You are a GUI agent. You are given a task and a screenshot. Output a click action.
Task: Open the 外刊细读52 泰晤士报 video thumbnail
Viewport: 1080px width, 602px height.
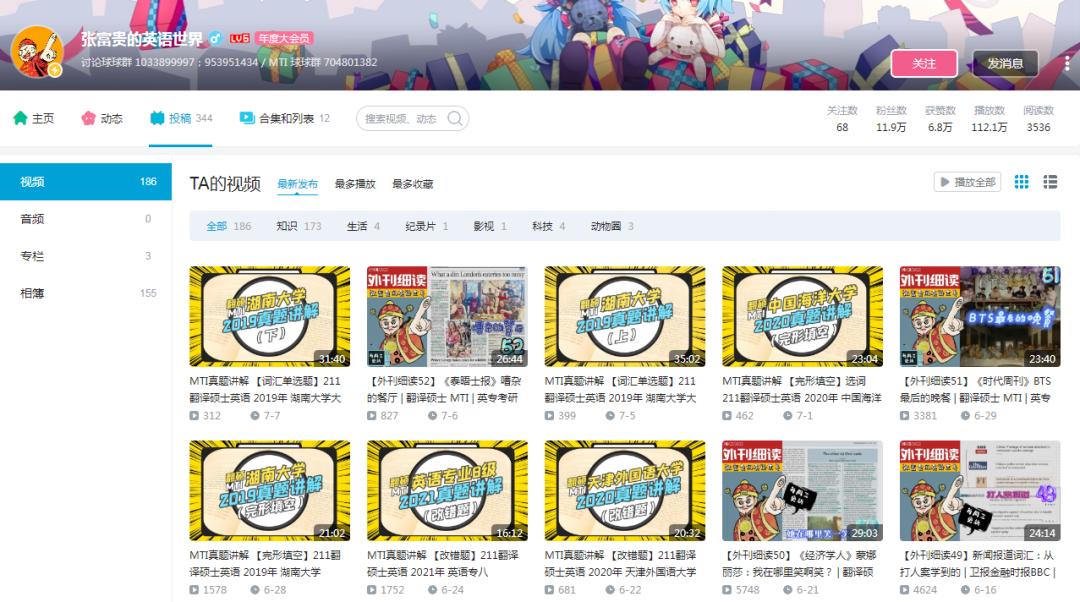point(447,316)
